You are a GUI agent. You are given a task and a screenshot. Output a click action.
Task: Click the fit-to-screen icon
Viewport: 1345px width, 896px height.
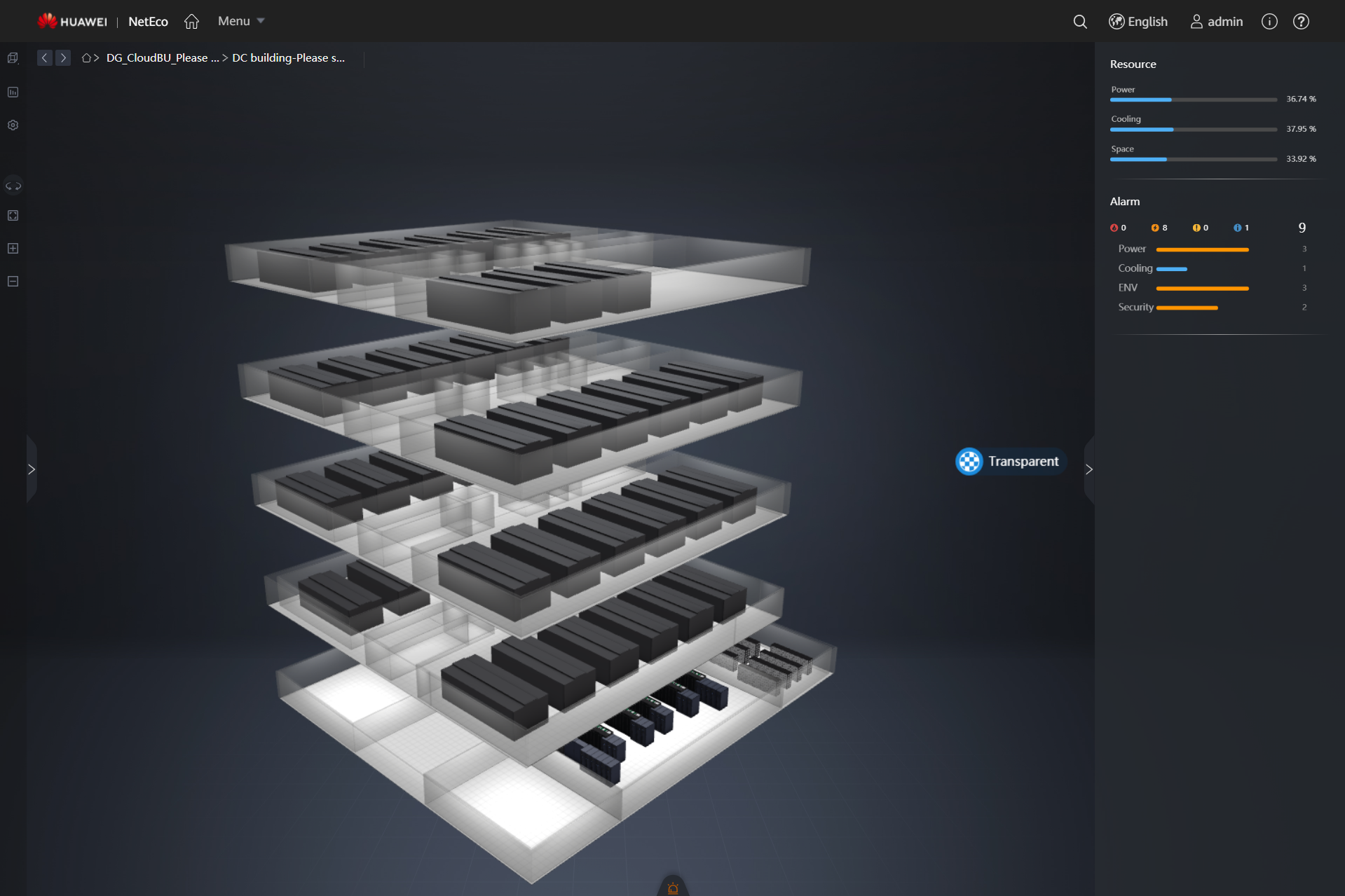click(13, 215)
